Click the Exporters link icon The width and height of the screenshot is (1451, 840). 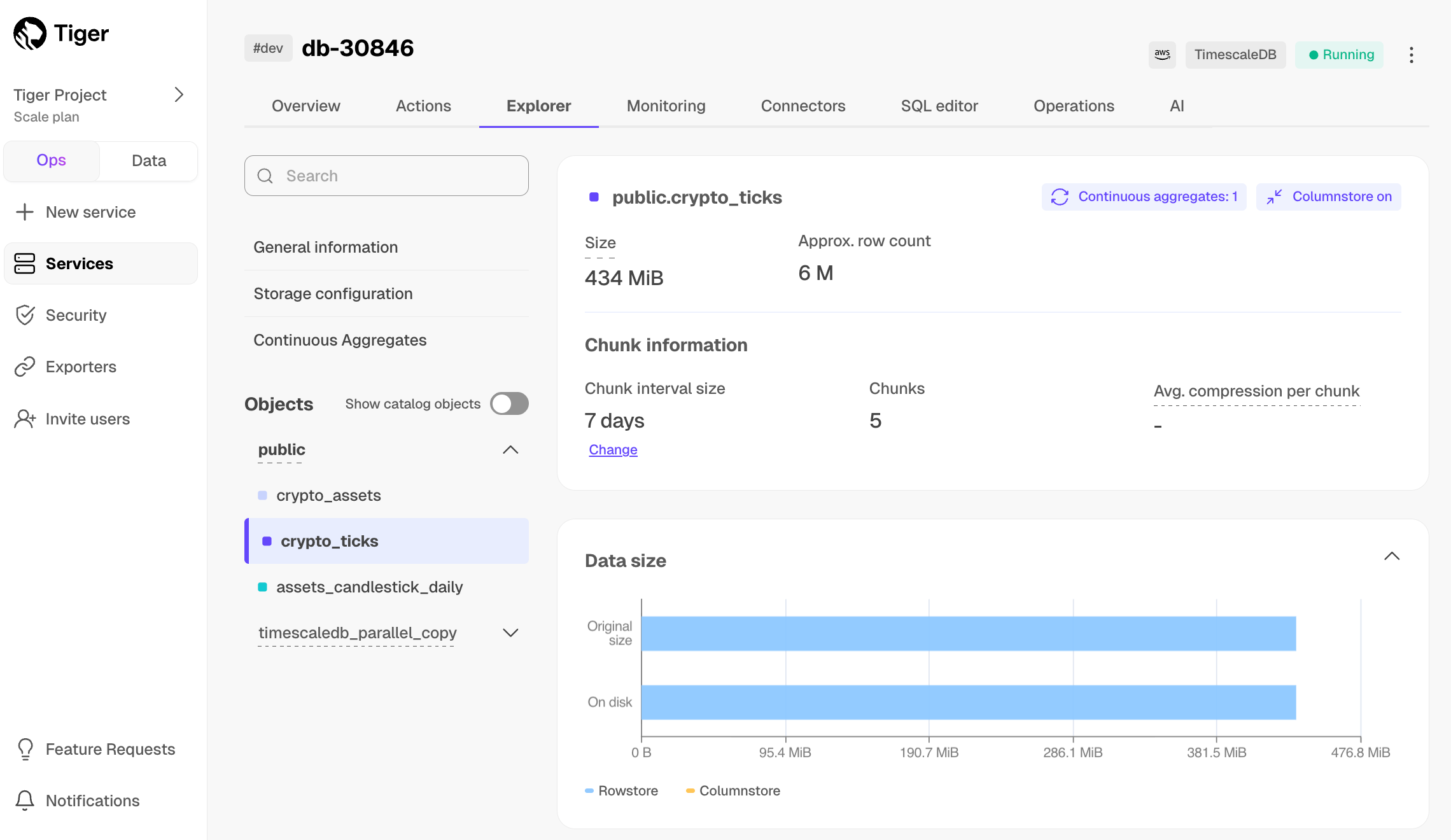tap(25, 367)
